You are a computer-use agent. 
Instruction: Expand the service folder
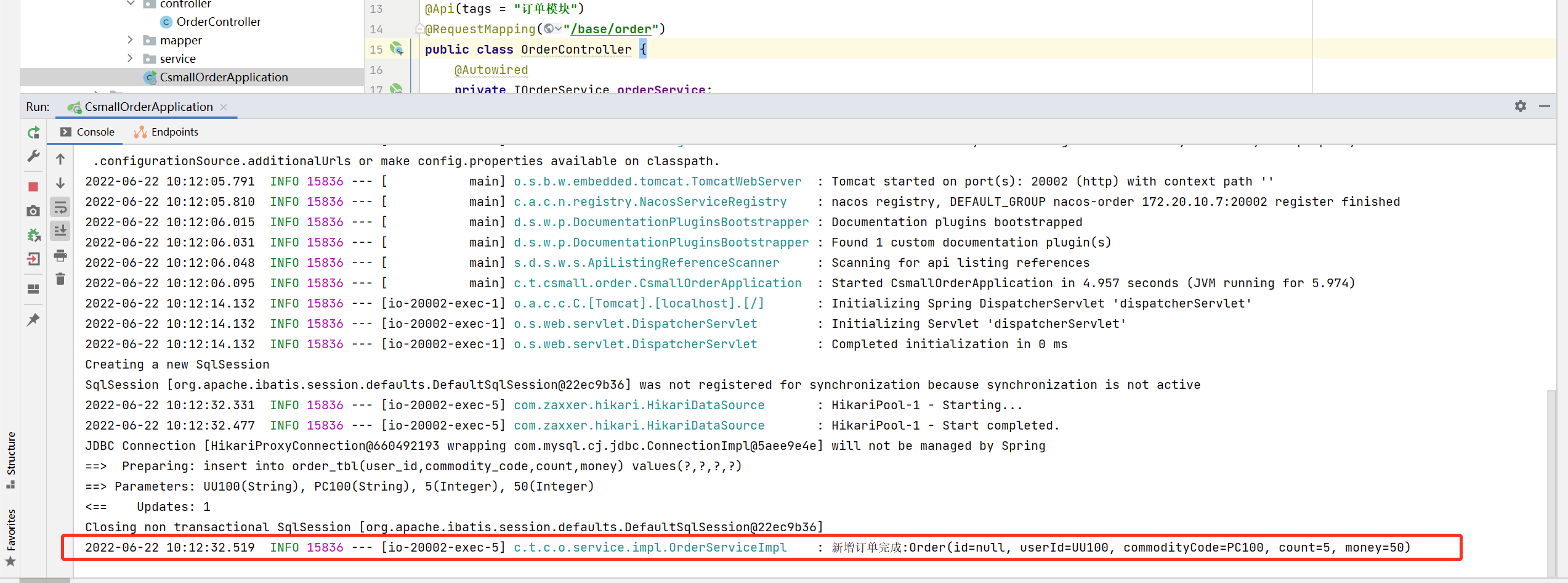click(130, 59)
